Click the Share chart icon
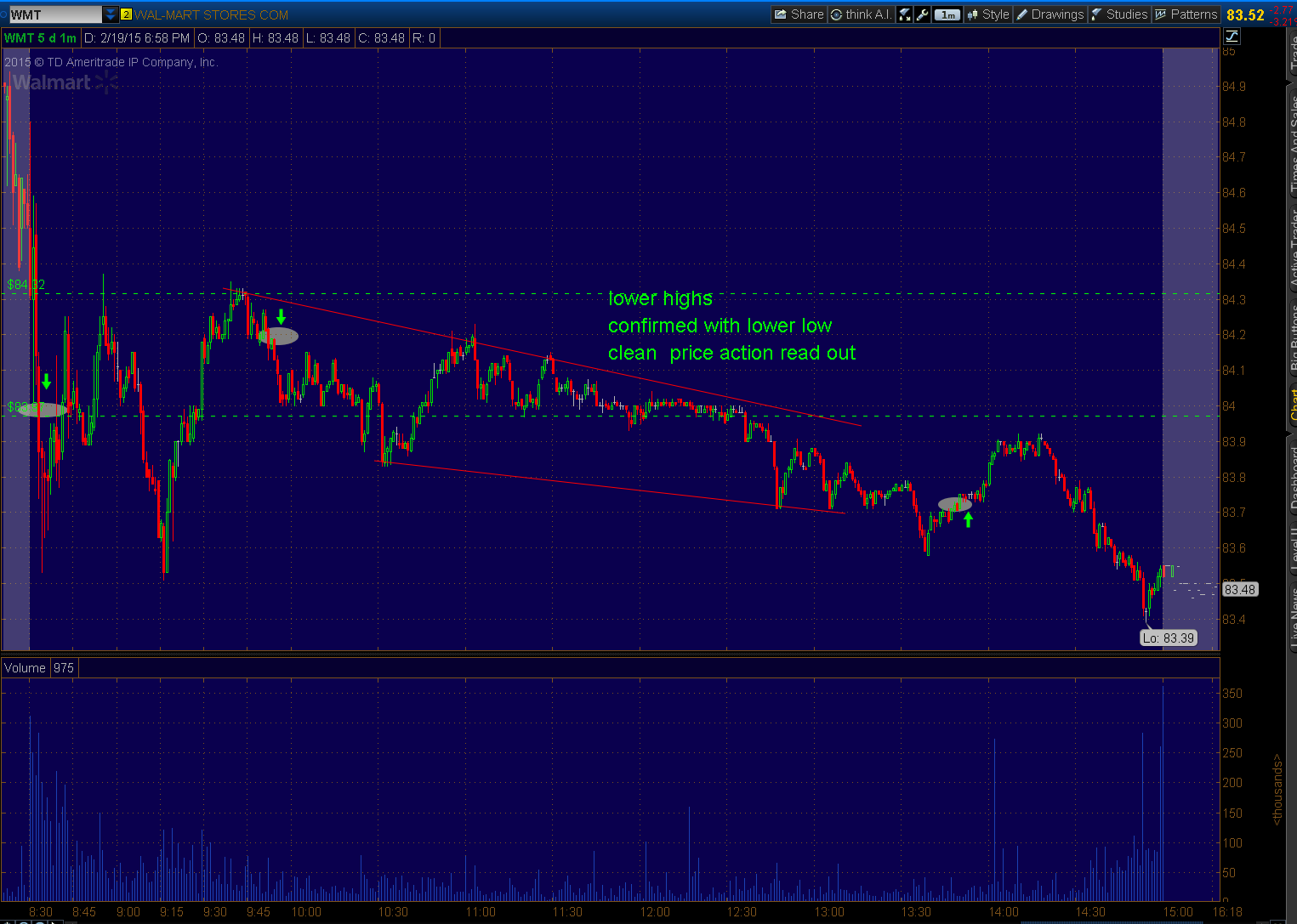Screen dimensions: 1297x924 click(798, 14)
